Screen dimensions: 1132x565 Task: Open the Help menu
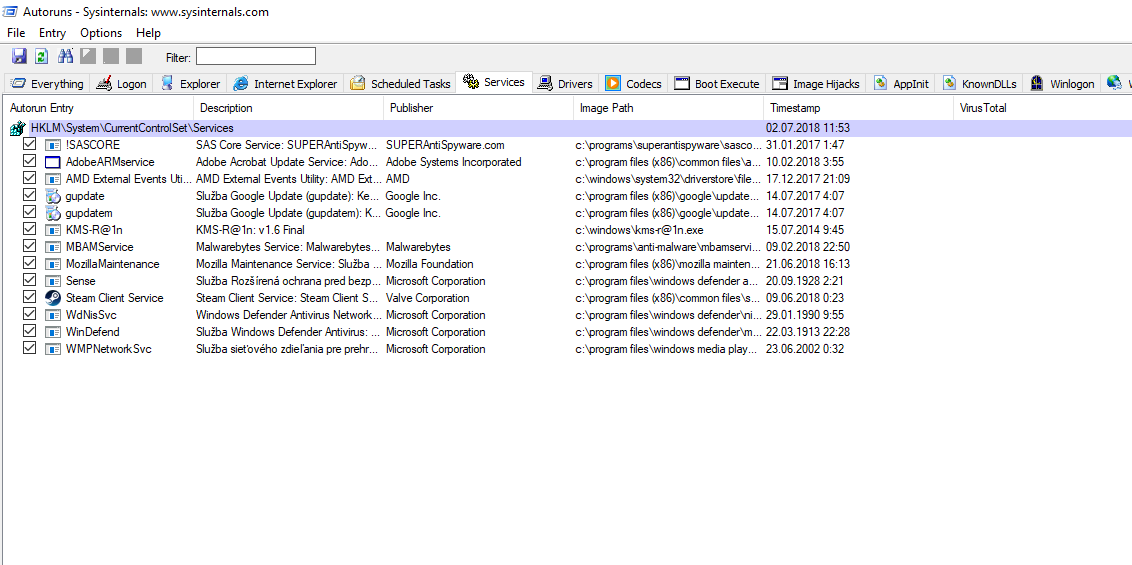[149, 33]
